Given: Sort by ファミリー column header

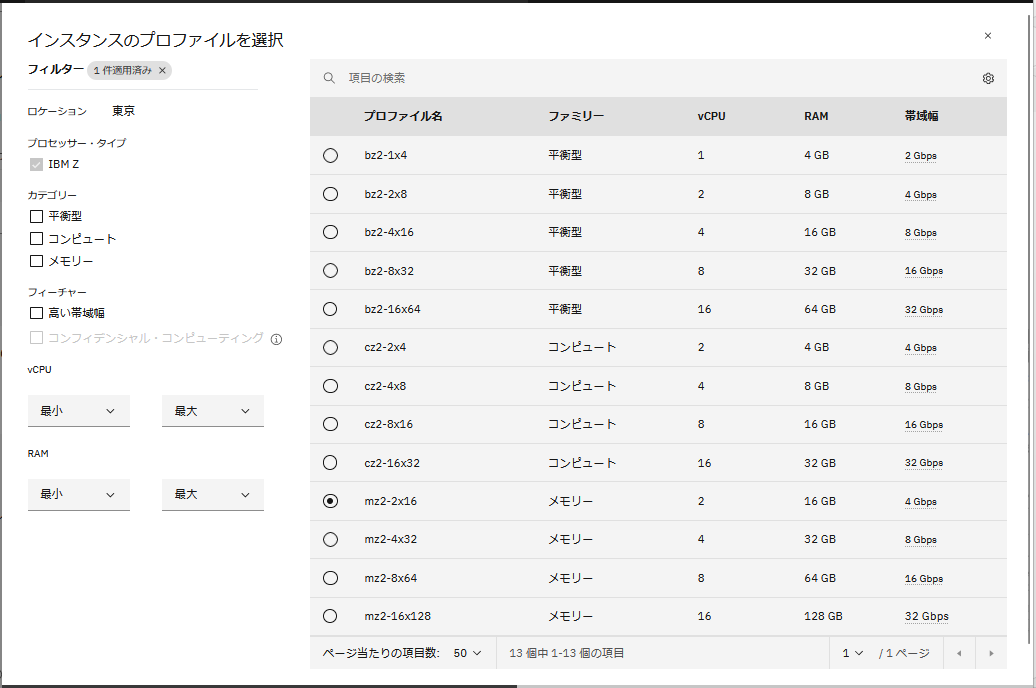Looking at the screenshot, I should (576, 116).
